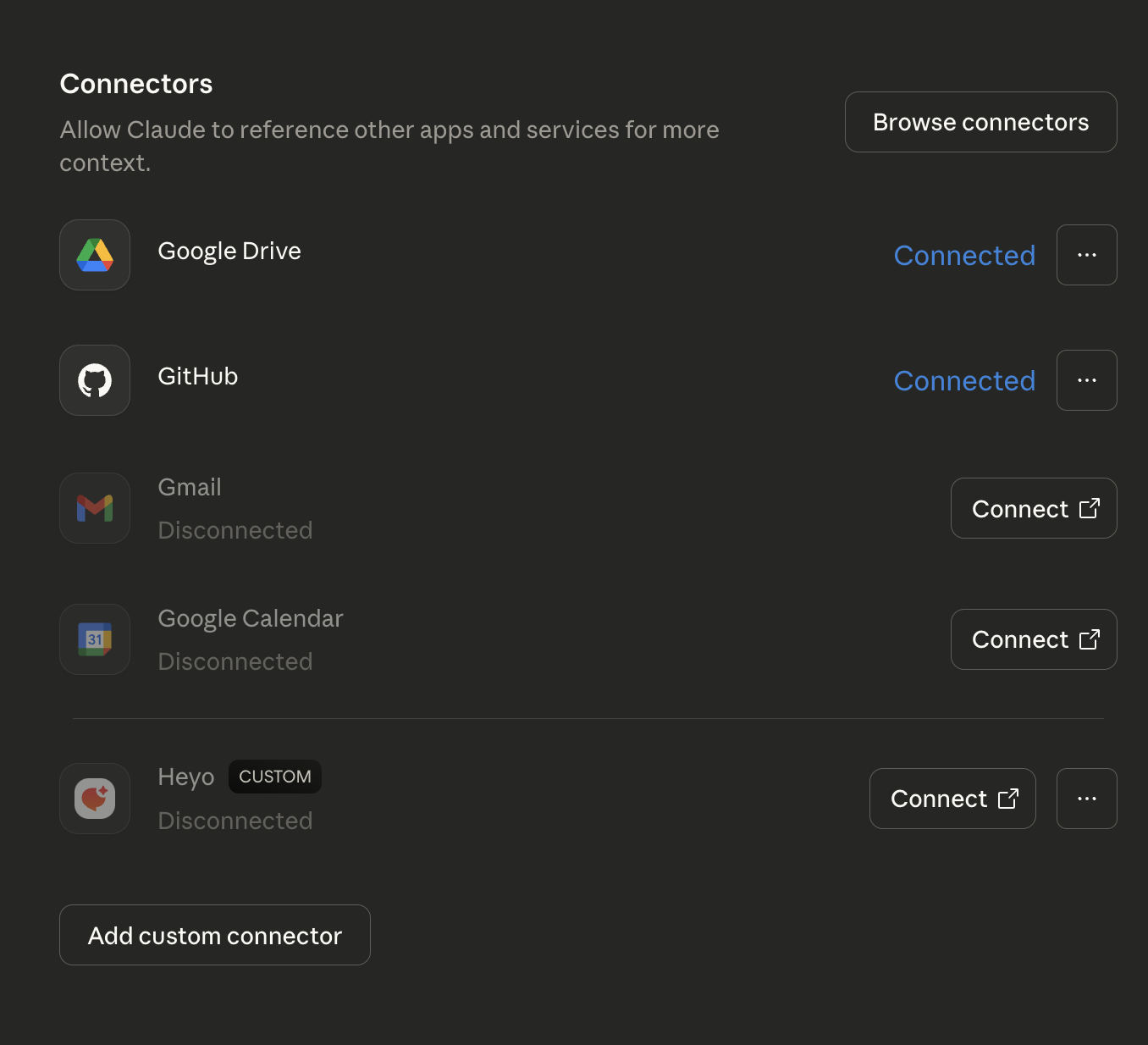The width and height of the screenshot is (1148, 1045).
Task: Click the Google Drive connector icon
Action: pyautogui.click(x=94, y=254)
